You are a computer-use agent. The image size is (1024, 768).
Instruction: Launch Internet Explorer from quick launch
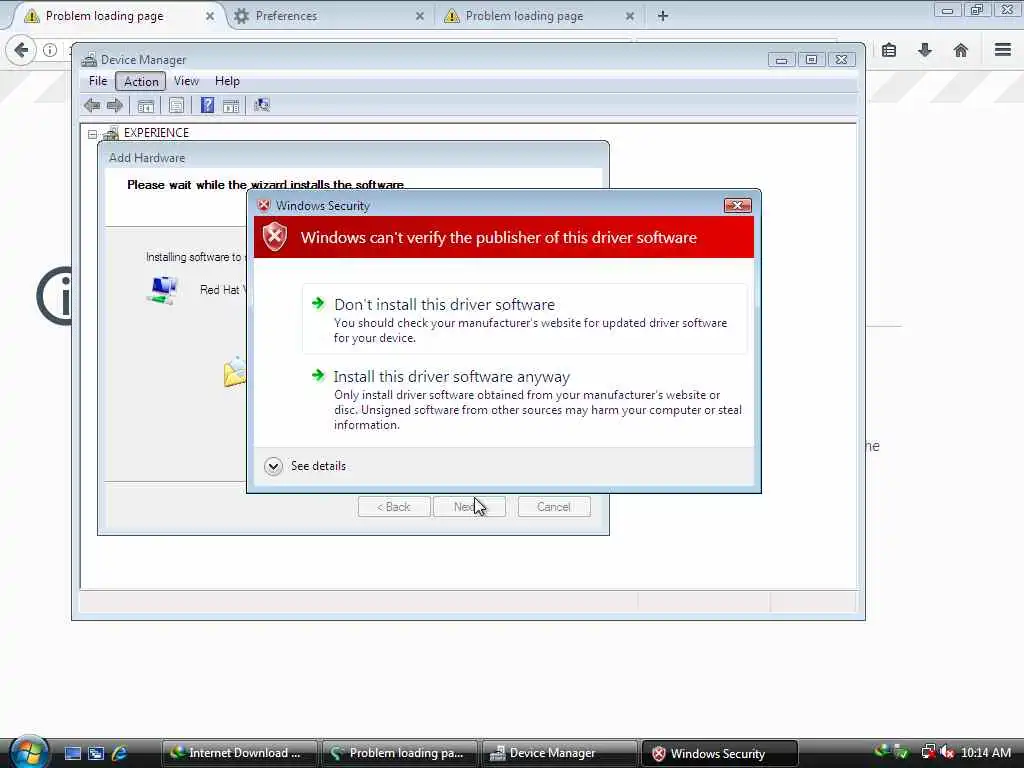click(x=119, y=753)
